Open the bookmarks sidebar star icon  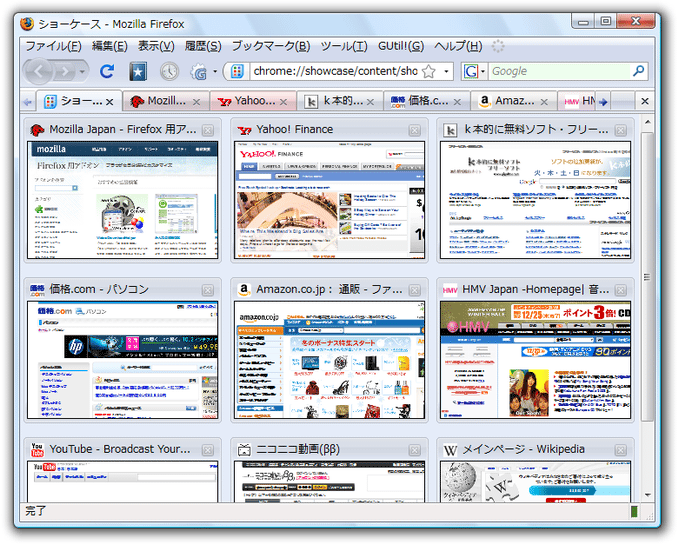tap(138, 71)
